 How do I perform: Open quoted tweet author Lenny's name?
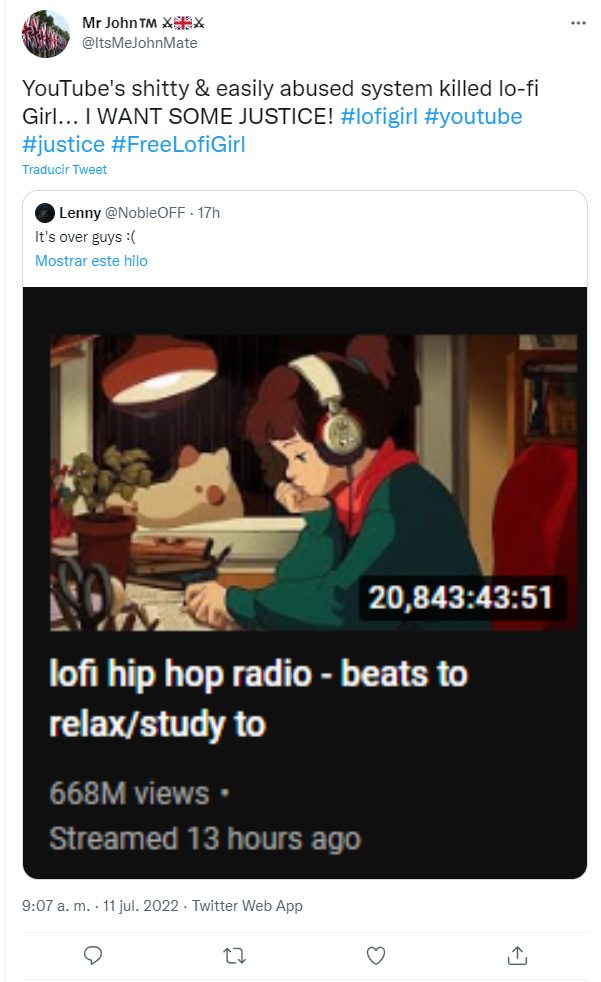tap(80, 213)
